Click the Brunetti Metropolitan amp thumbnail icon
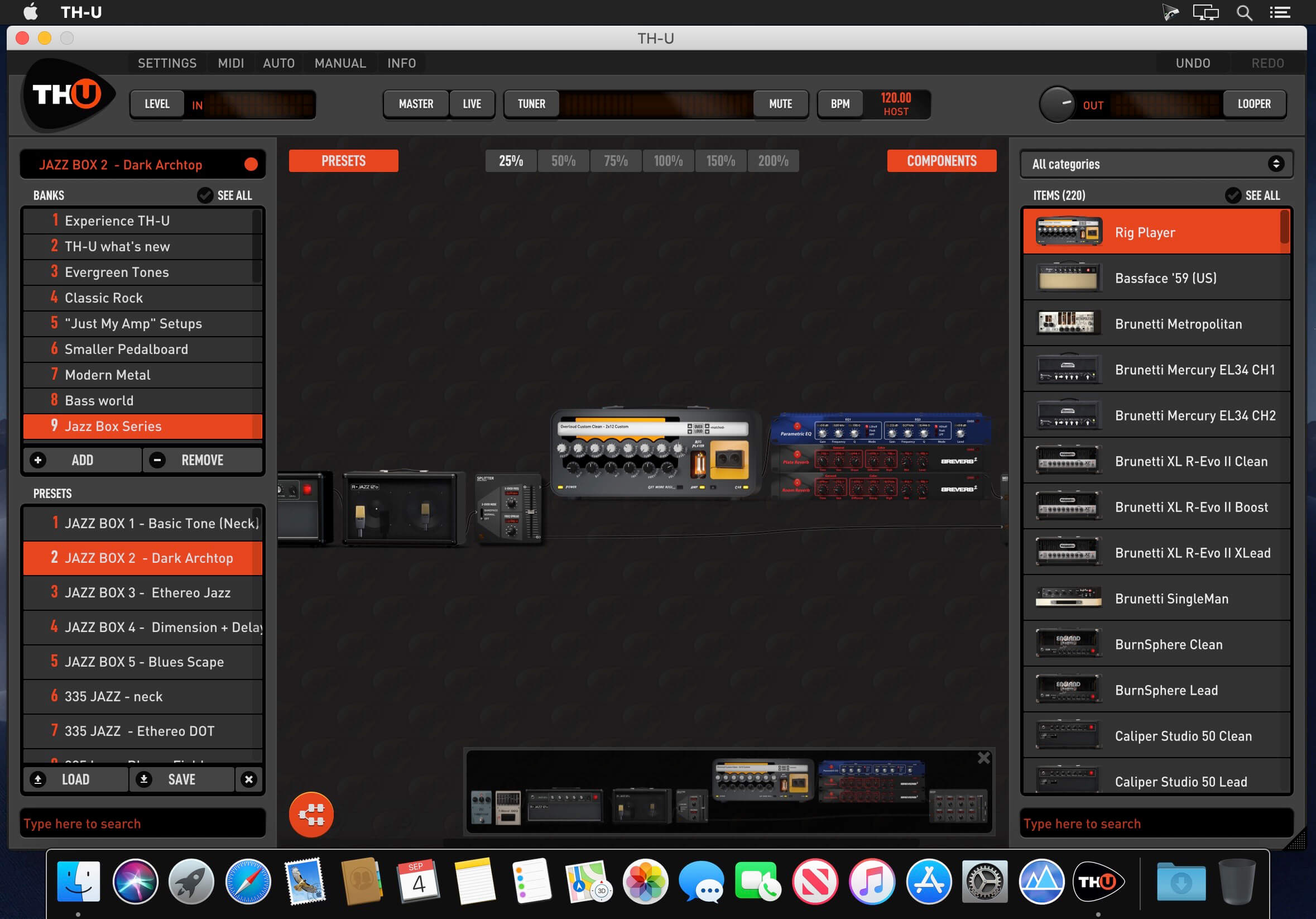Screen dimensions: 1316x919 (x=1068, y=323)
